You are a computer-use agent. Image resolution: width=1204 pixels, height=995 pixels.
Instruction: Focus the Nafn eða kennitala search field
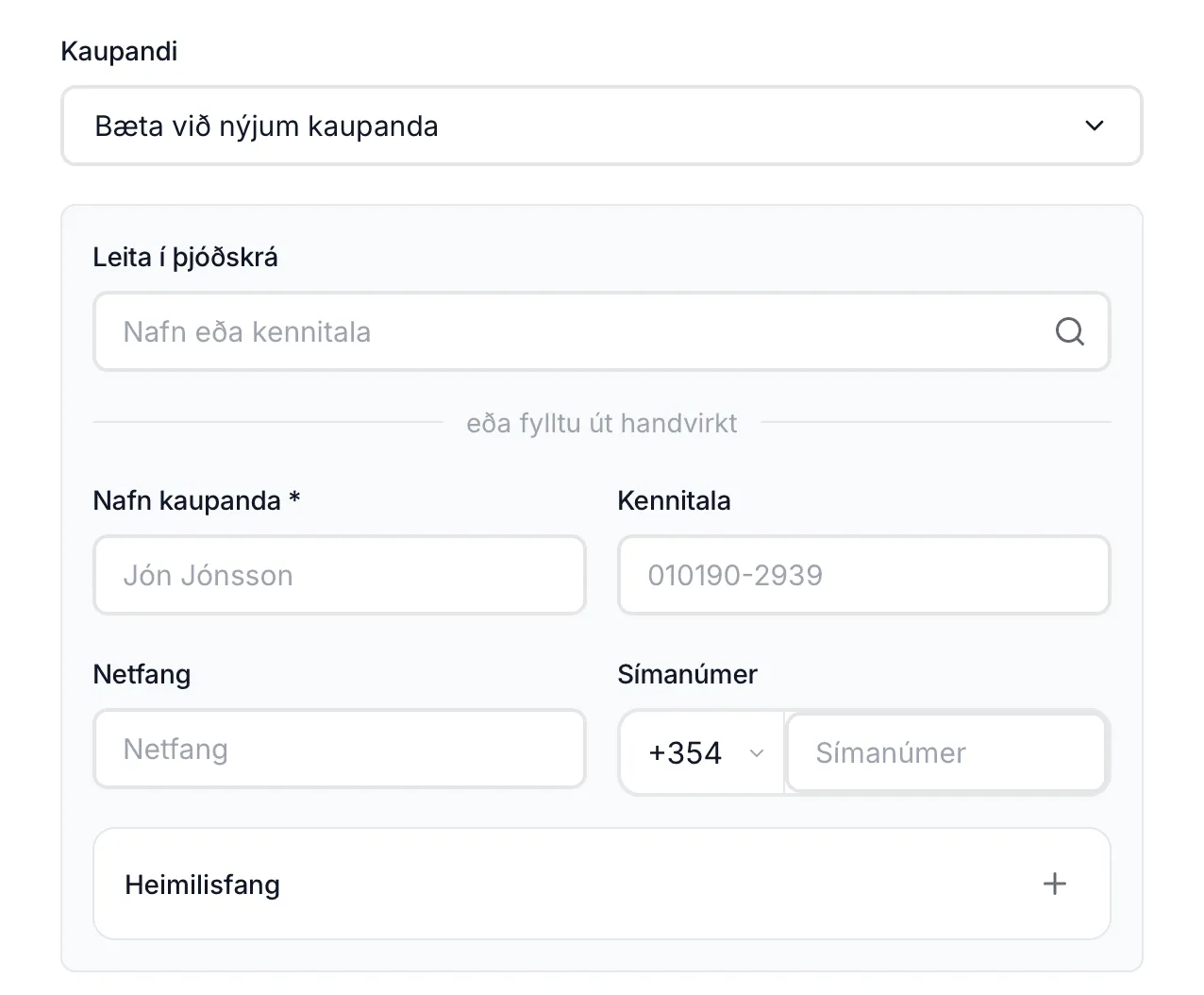602,331
